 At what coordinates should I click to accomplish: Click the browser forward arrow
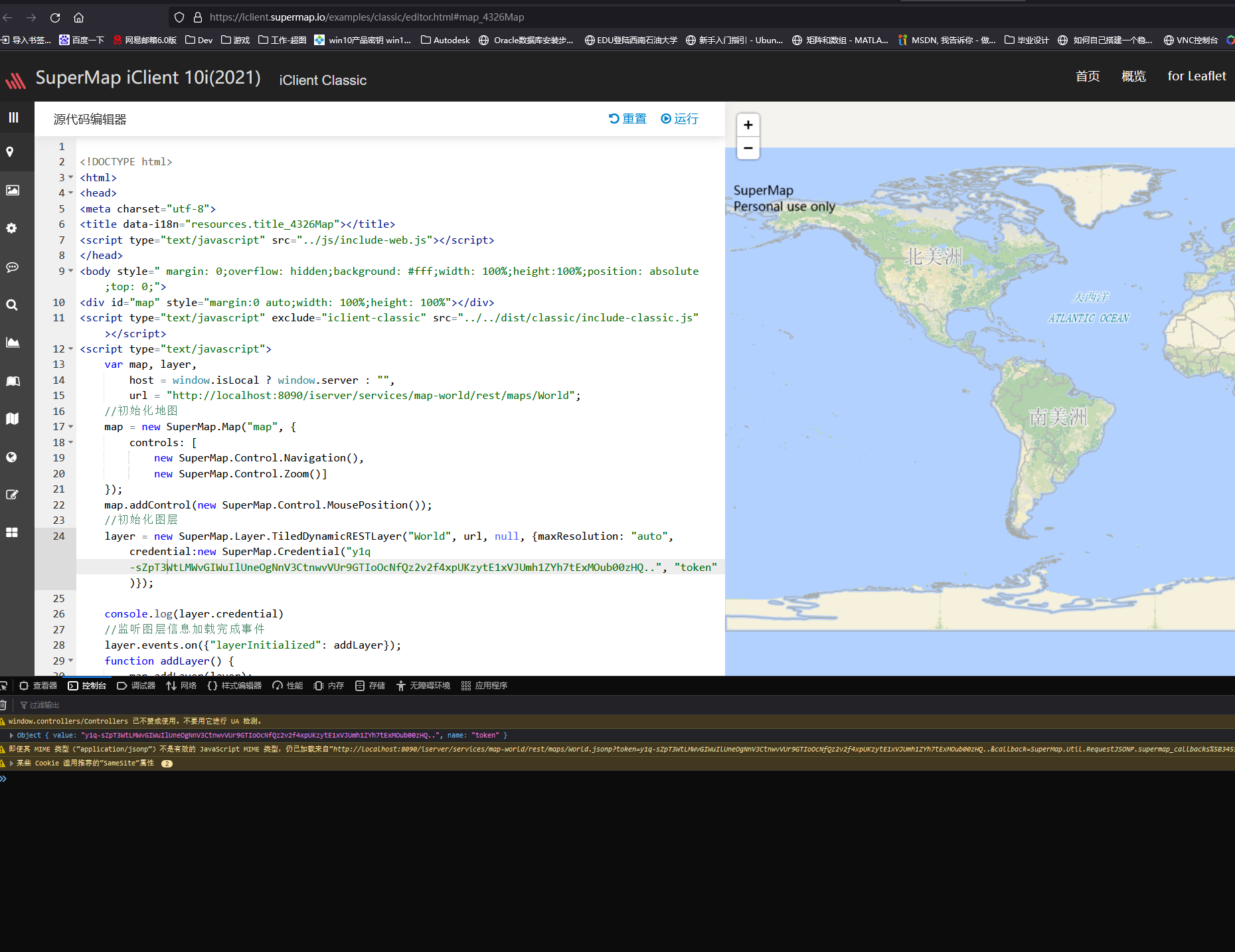[31, 17]
